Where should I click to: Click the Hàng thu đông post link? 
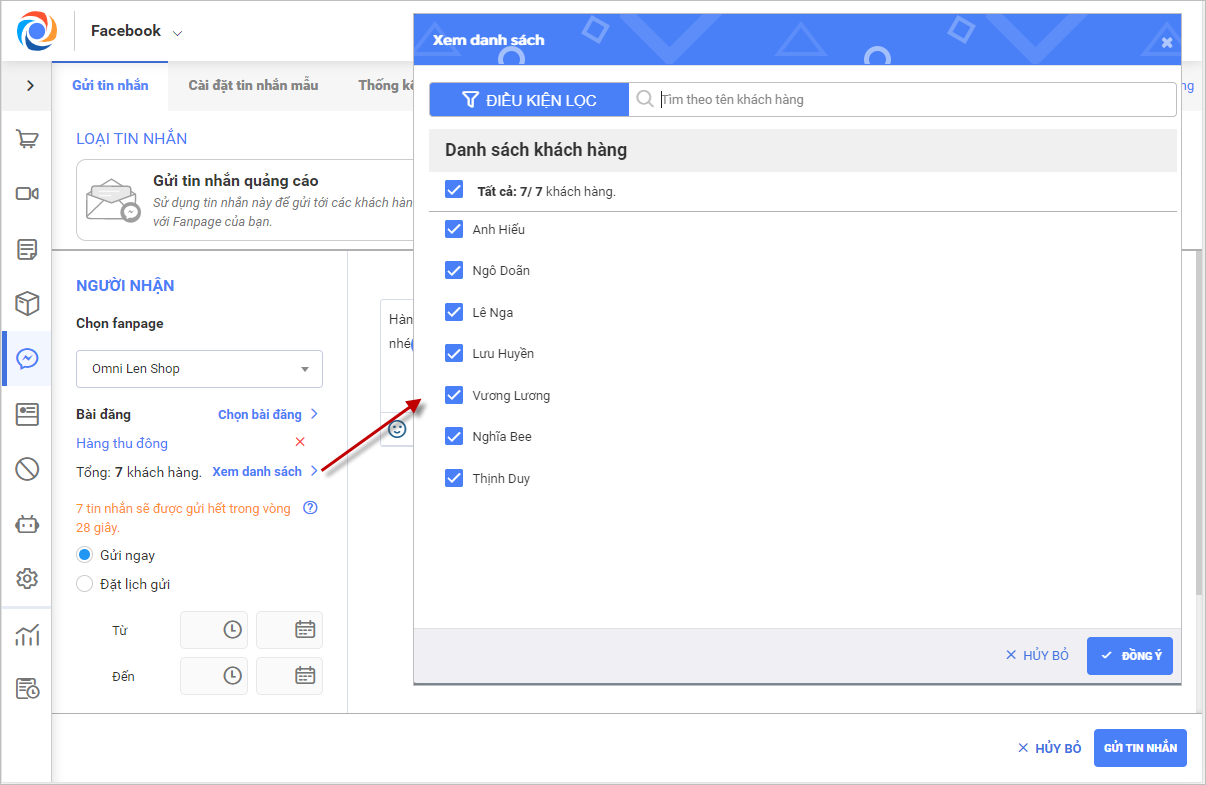pos(122,443)
